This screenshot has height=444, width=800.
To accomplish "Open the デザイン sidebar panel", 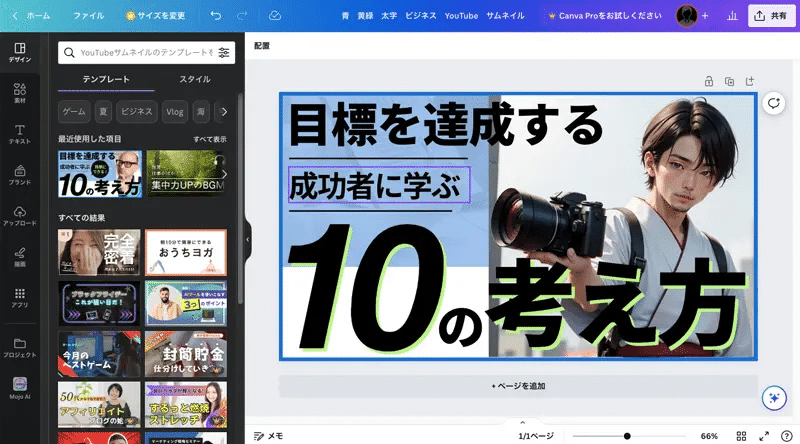I will 19,53.
